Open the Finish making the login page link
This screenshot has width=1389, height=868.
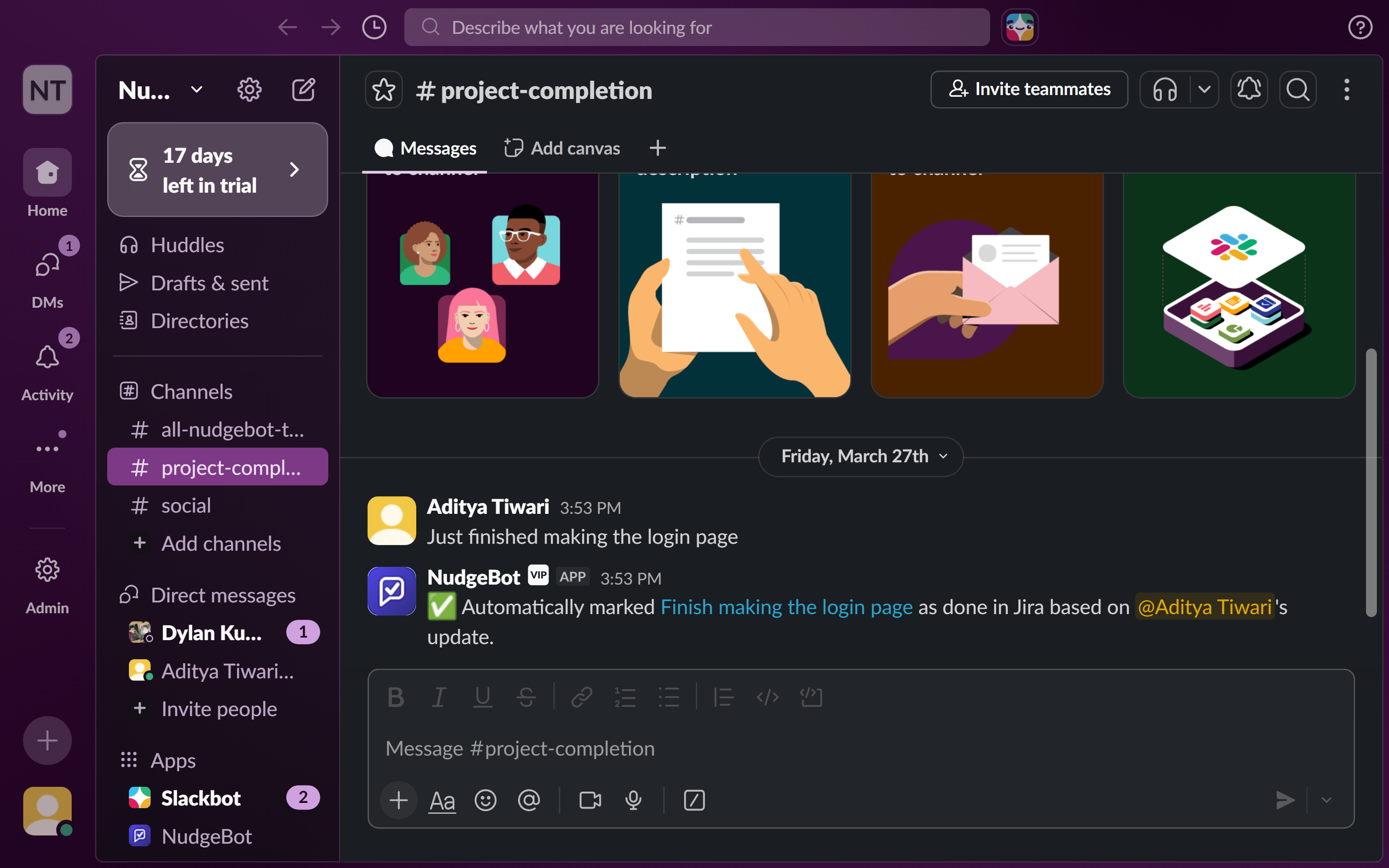coord(787,607)
